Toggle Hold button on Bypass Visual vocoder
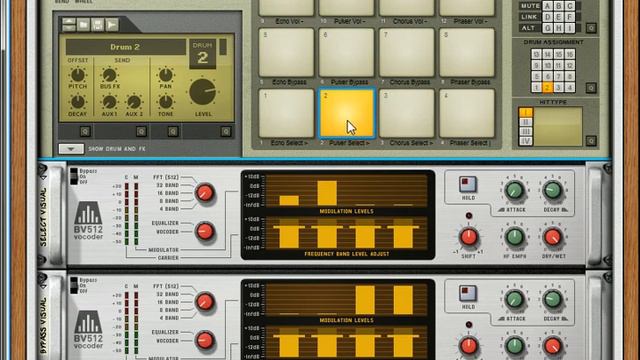 pos(468,293)
